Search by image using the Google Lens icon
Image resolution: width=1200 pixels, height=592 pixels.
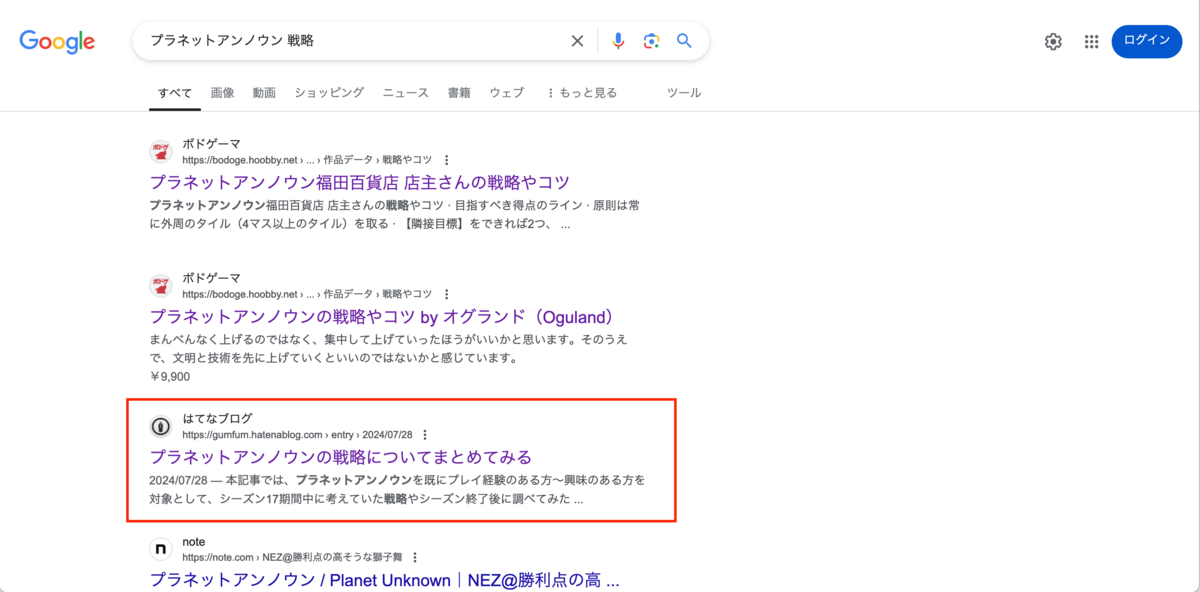click(x=651, y=40)
